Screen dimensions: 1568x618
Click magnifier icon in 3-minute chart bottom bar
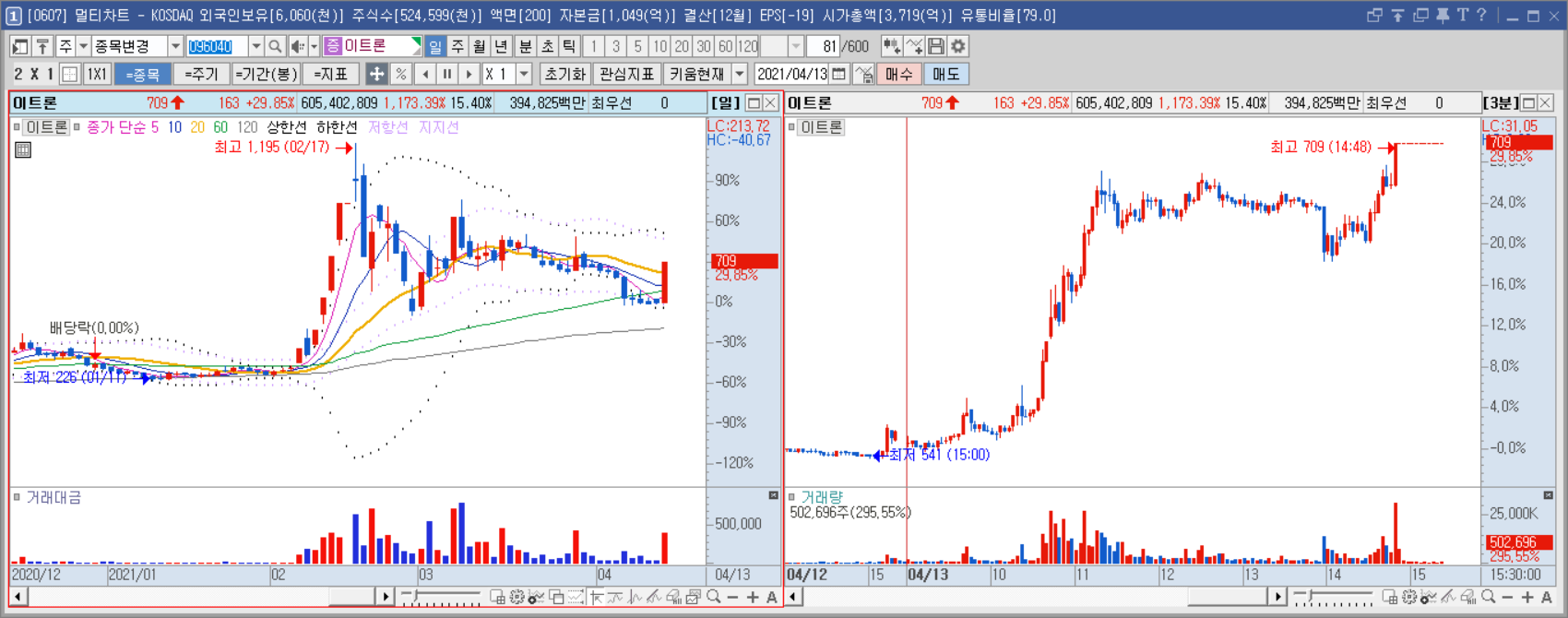tap(1488, 598)
